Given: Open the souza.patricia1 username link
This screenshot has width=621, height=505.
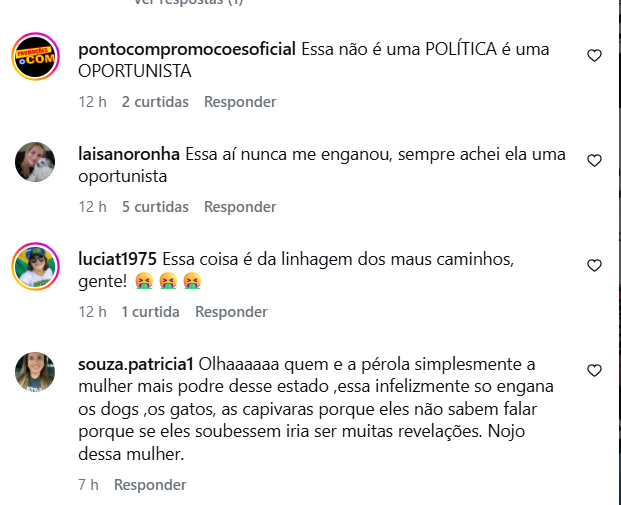Looking at the screenshot, I should 137,364.
